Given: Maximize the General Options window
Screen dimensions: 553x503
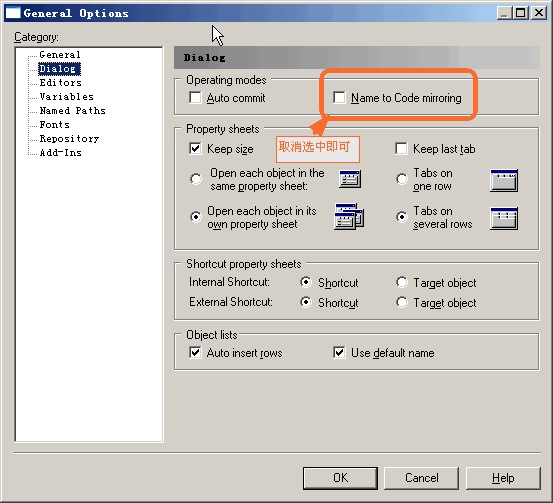Looking at the screenshot, I should click(x=521, y=13).
